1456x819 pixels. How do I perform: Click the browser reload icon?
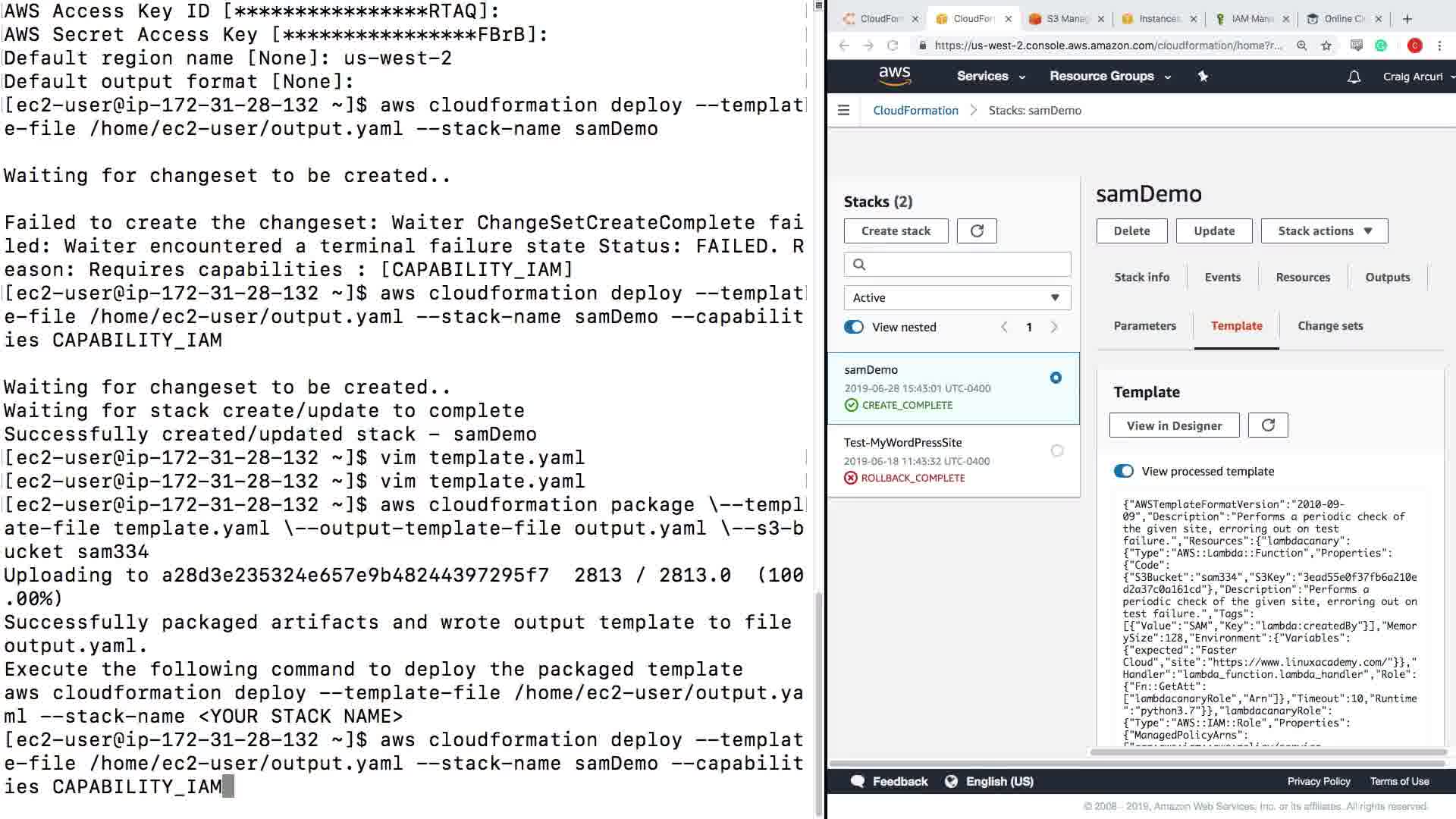click(893, 45)
